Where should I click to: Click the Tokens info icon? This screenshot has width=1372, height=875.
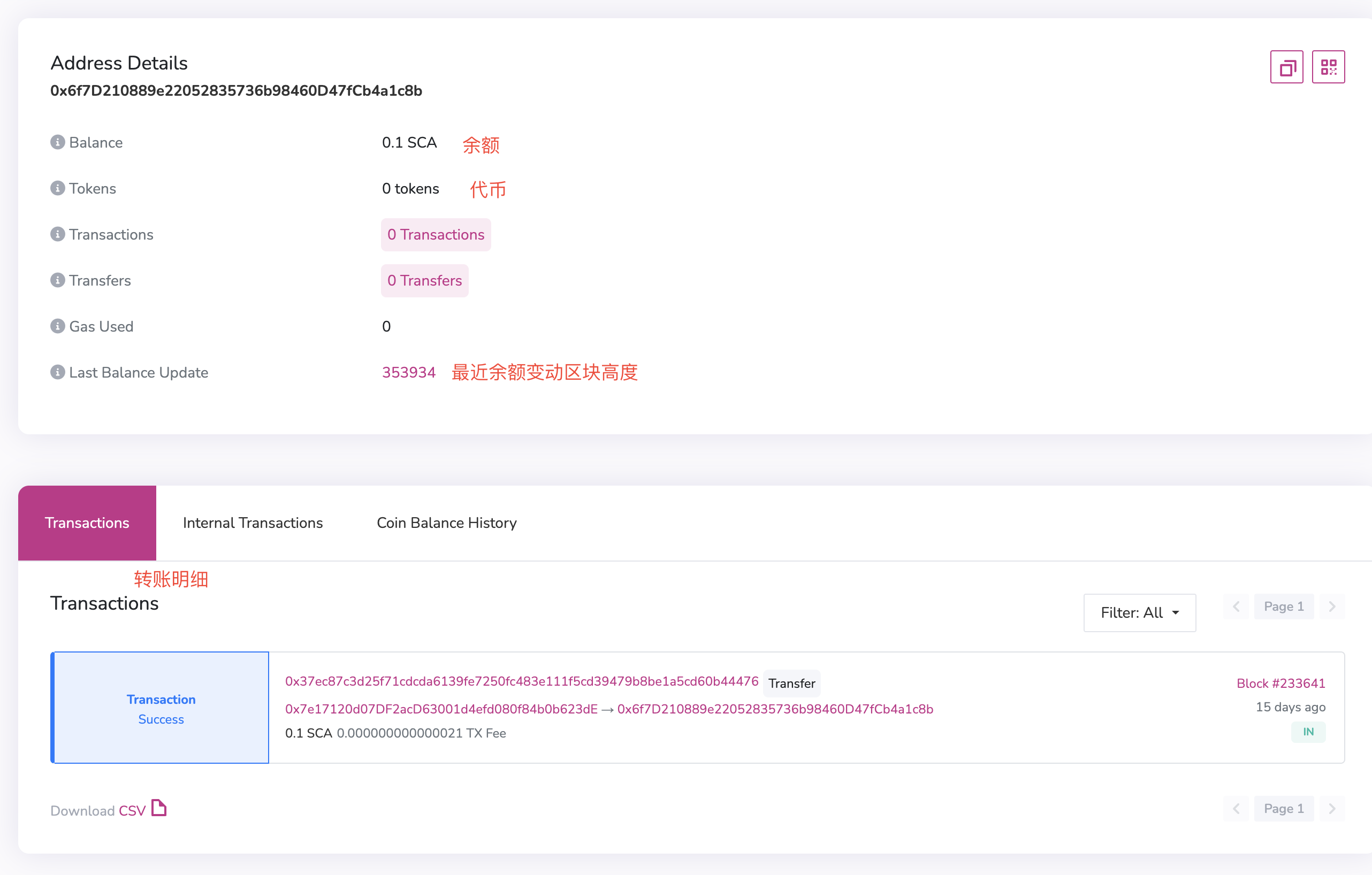[x=58, y=188]
